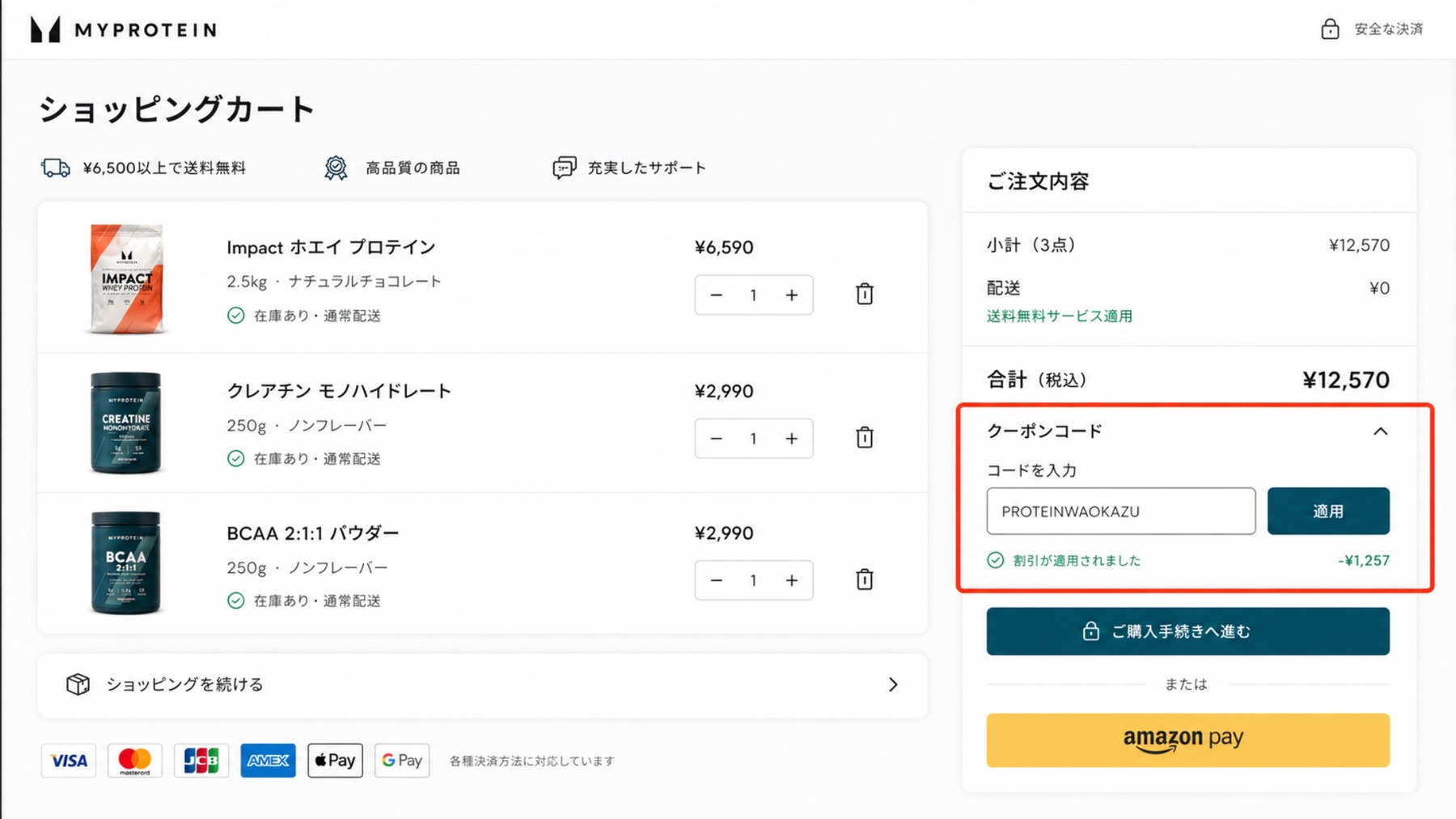Open クレアチン モノハイドレート product title
Image resolution: width=1456 pixels, height=819 pixels.
[x=339, y=391]
